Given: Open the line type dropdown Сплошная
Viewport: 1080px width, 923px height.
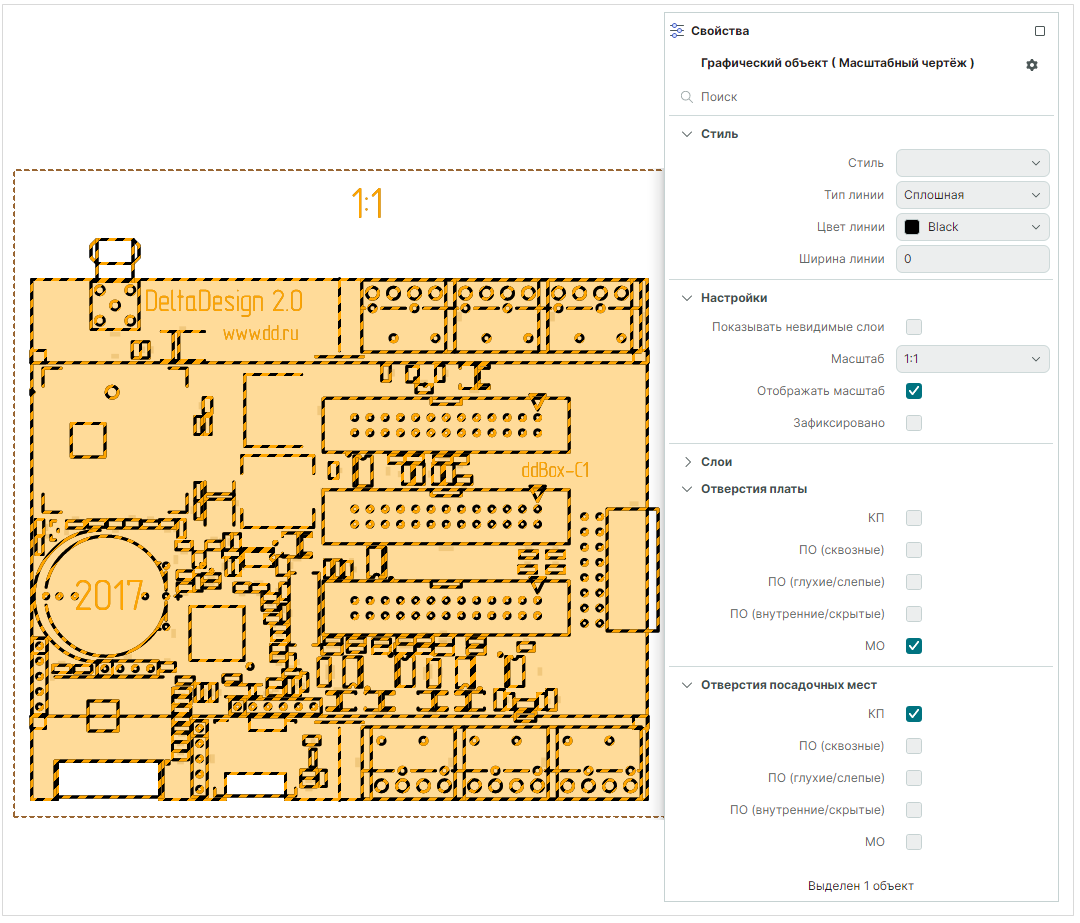Looking at the screenshot, I should [972, 195].
